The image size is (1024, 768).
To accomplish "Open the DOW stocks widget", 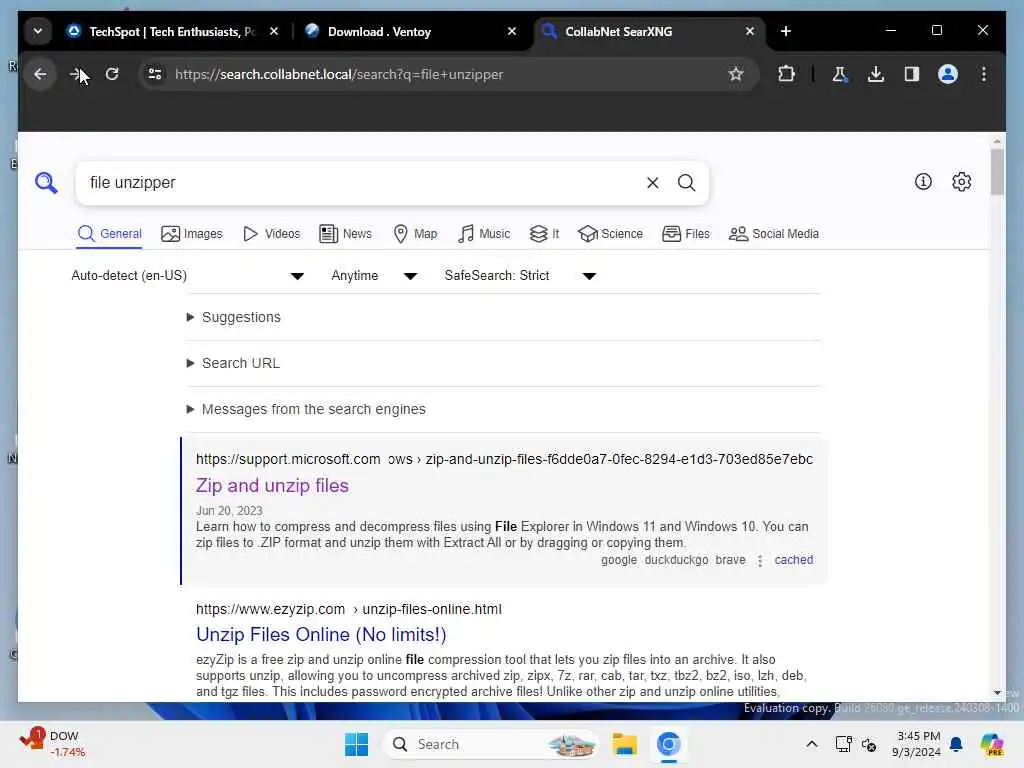I will (52, 744).
